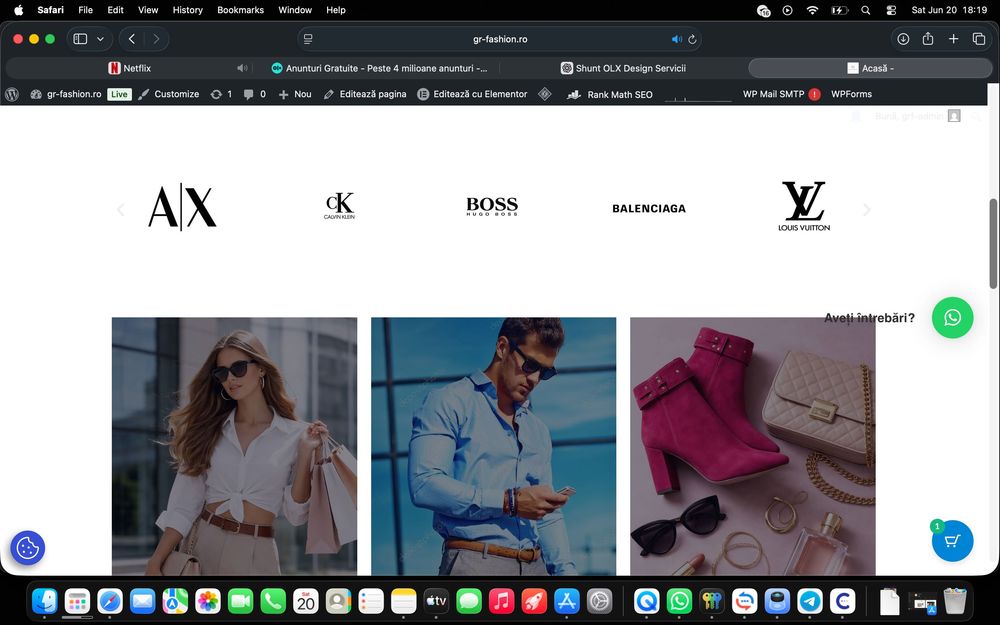Show next brands with right carousel arrow
The height and width of the screenshot is (625, 1000).
[x=866, y=209]
